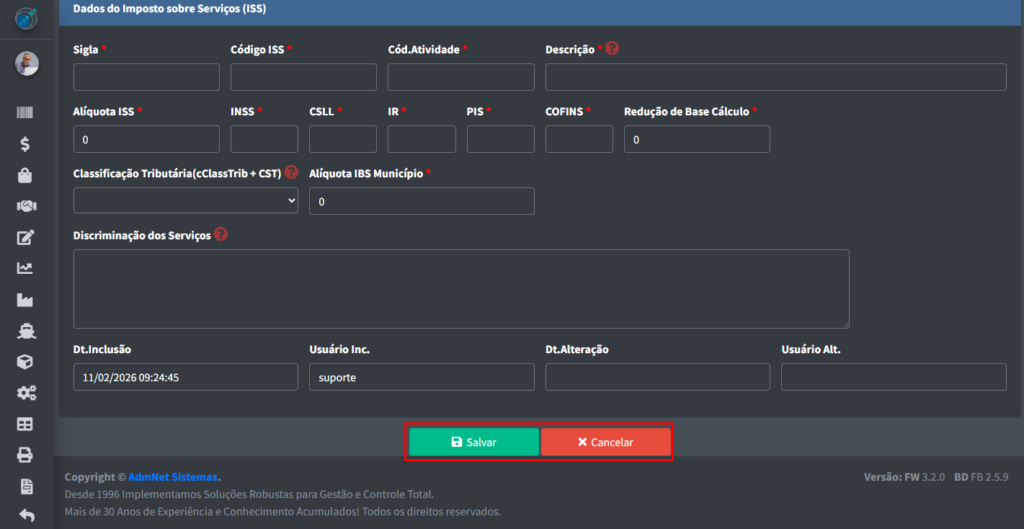Open the Classificação Tributária dropdown
Viewport: 1024px width, 529px height.
pos(185,201)
